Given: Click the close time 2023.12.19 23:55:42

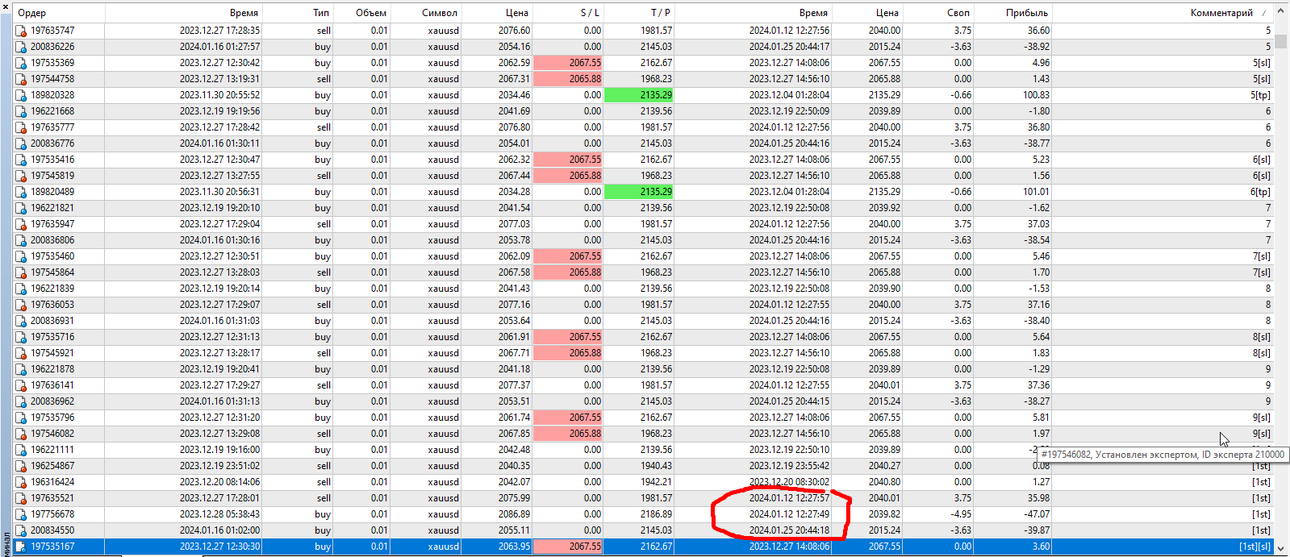Looking at the screenshot, I should tap(789, 465).
